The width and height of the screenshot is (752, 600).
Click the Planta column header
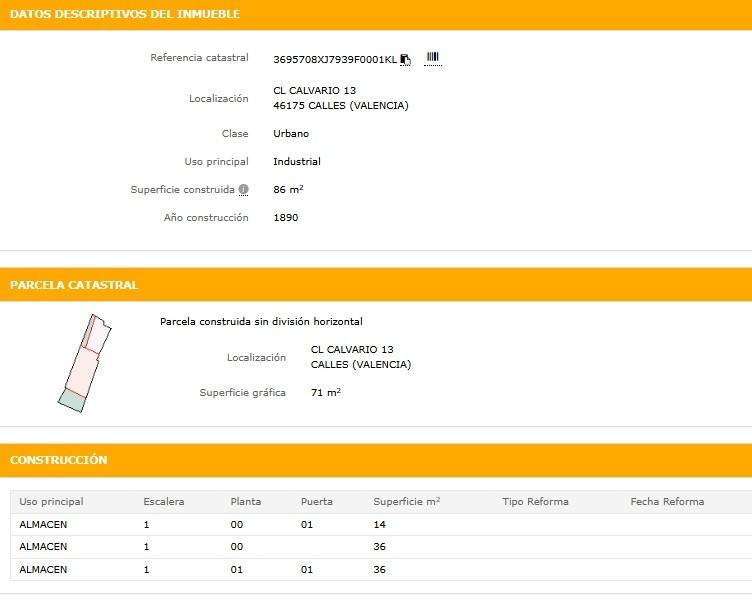click(x=245, y=502)
